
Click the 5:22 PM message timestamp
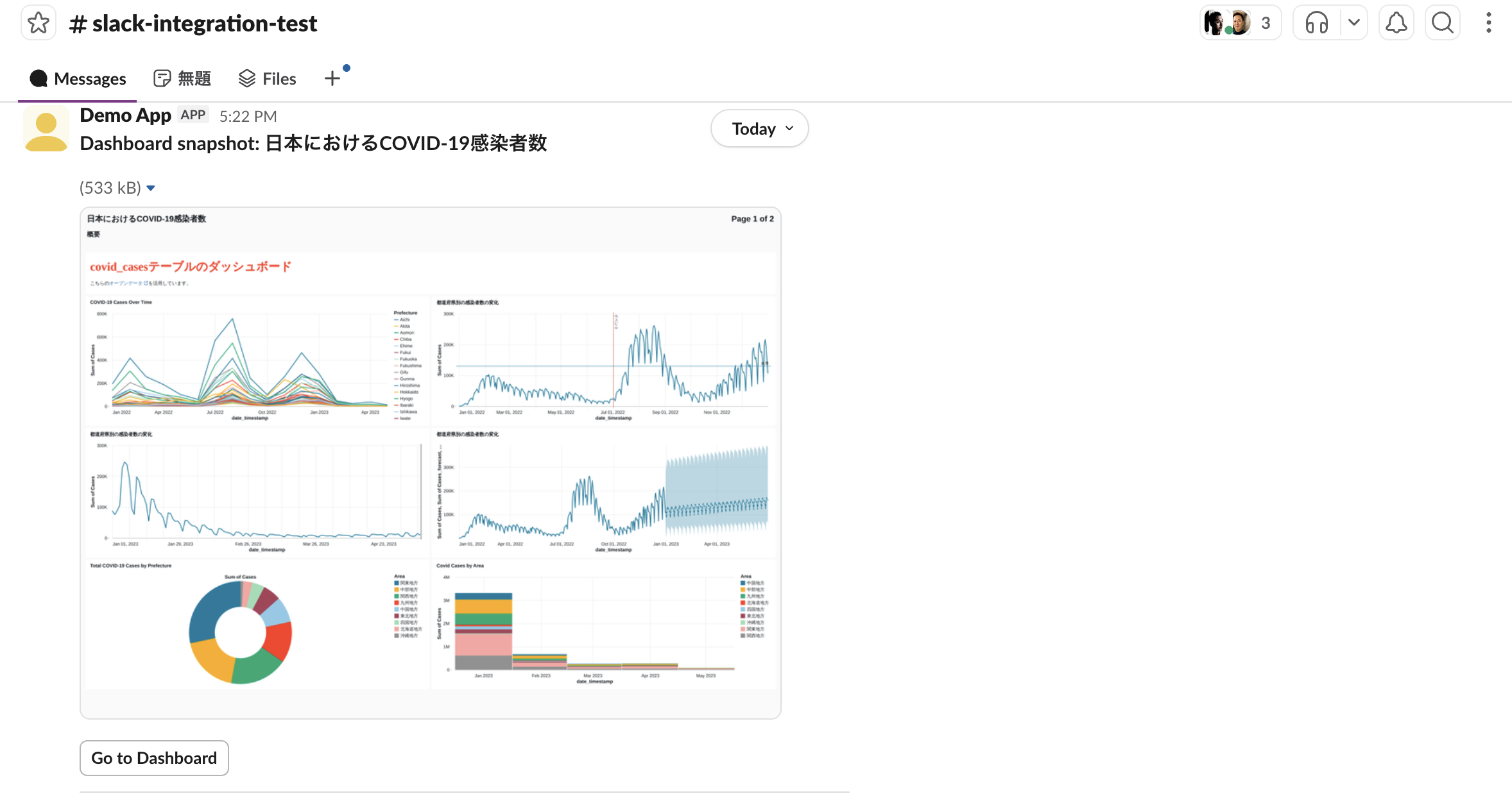coord(248,117)
